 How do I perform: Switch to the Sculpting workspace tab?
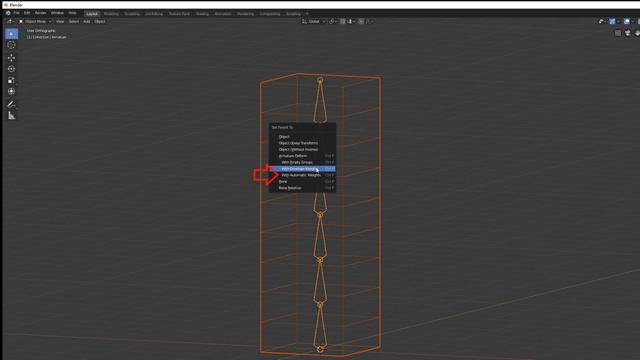pyautogui.click(x=132, y=14)
